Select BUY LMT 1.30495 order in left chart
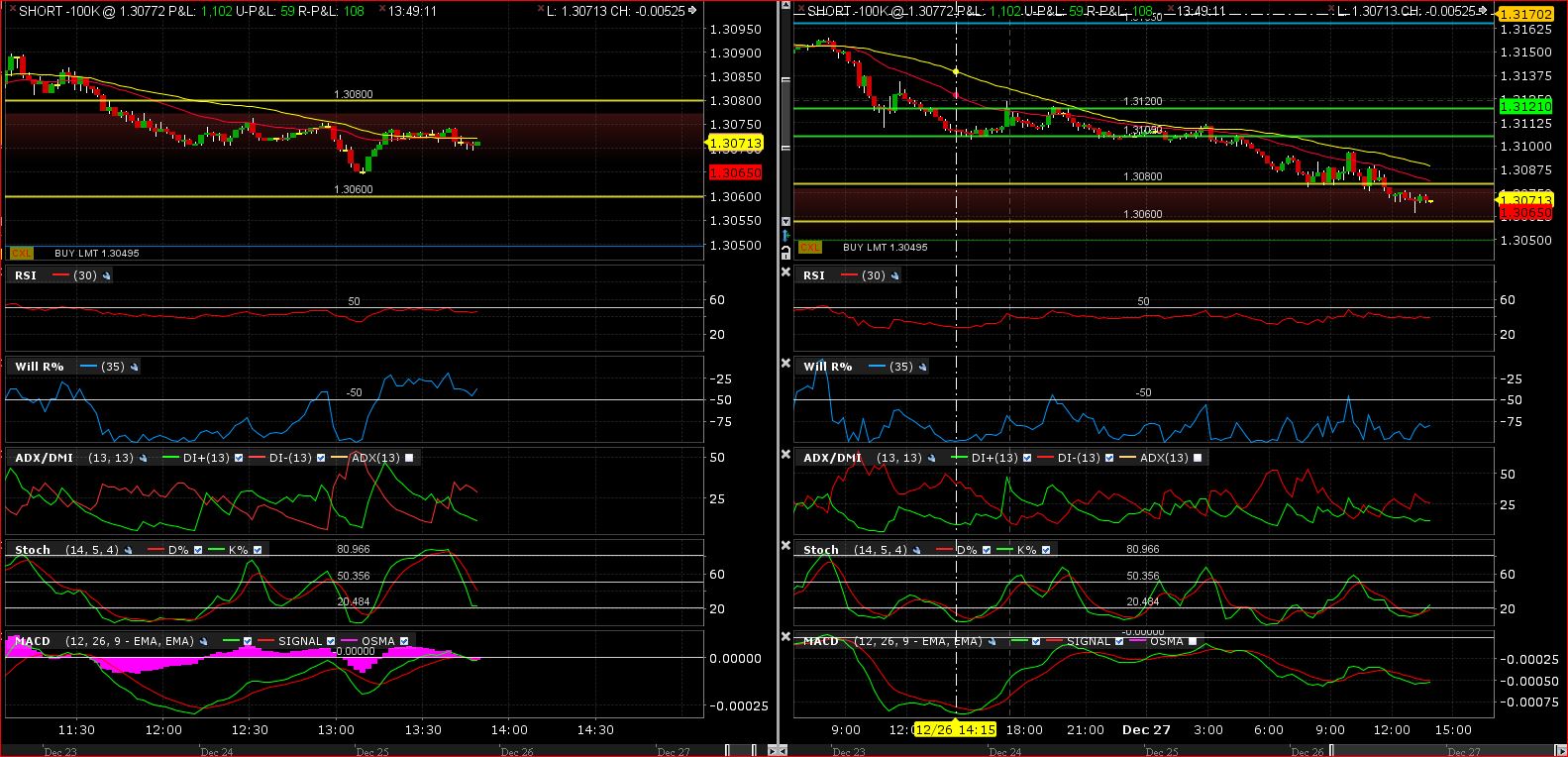The width and height of the screenshot is (1568, 757). pos(97,254)
